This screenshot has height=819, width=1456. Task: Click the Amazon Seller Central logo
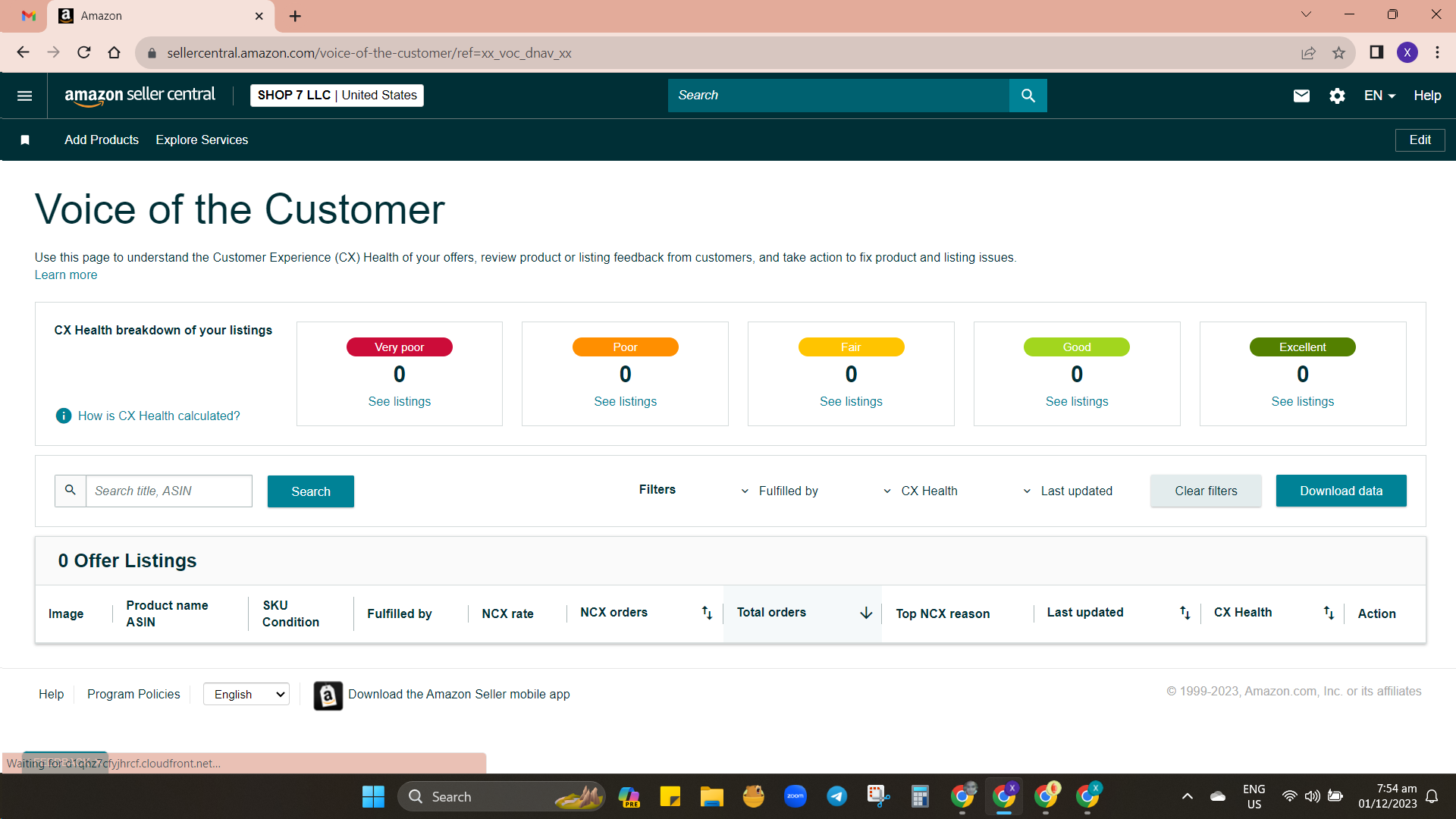(140, 96)
